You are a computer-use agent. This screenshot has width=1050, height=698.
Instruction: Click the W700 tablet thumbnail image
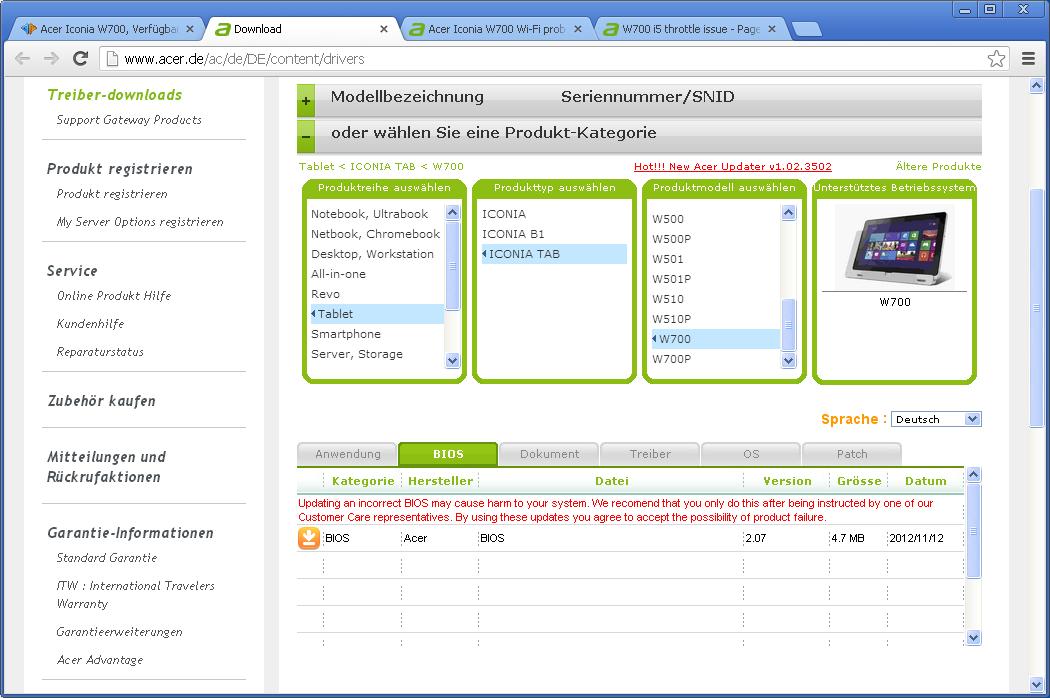[895, 249]
